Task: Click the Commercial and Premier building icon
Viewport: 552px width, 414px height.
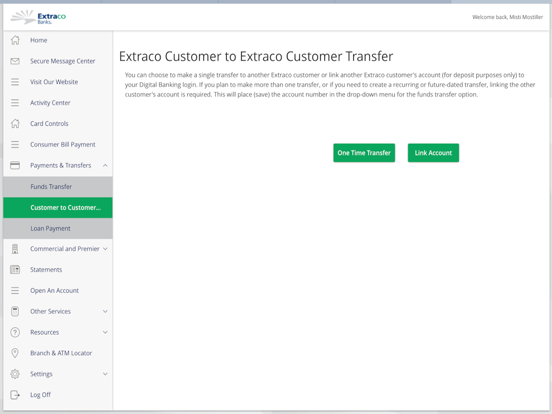Action: coord(15,249)
